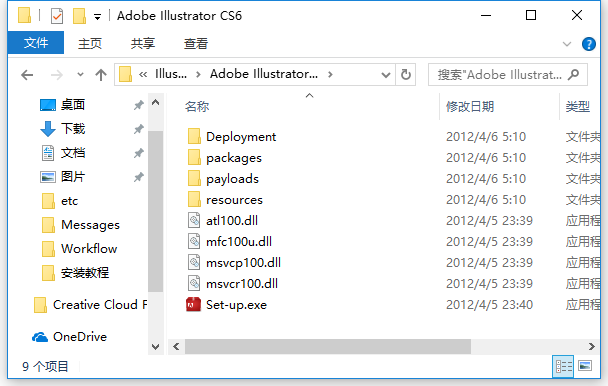Select the packages folder icon
Image resolution: width=608 pixels, height=386 pixels.
(x=194, y=158)
